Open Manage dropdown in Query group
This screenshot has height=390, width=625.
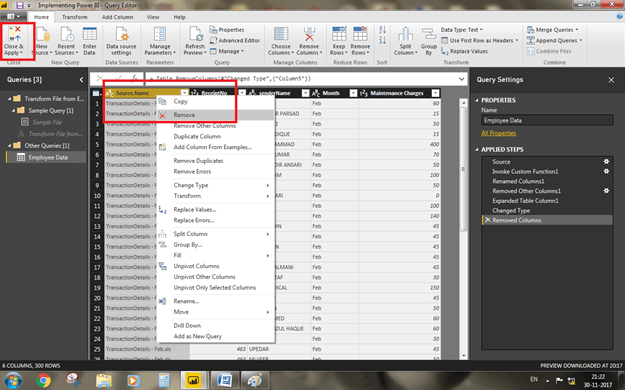226,51
